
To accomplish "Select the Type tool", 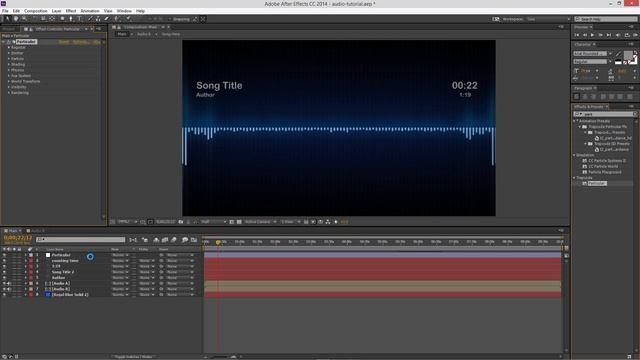I will tap(80, 19).
